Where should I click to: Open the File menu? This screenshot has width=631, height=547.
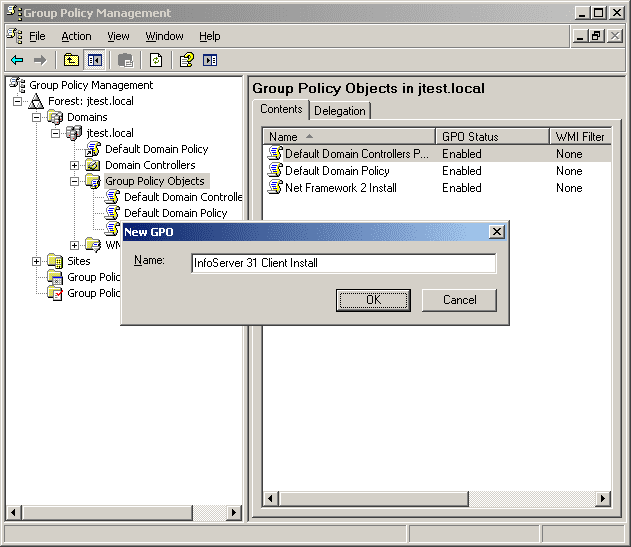[x=37, y=36]
